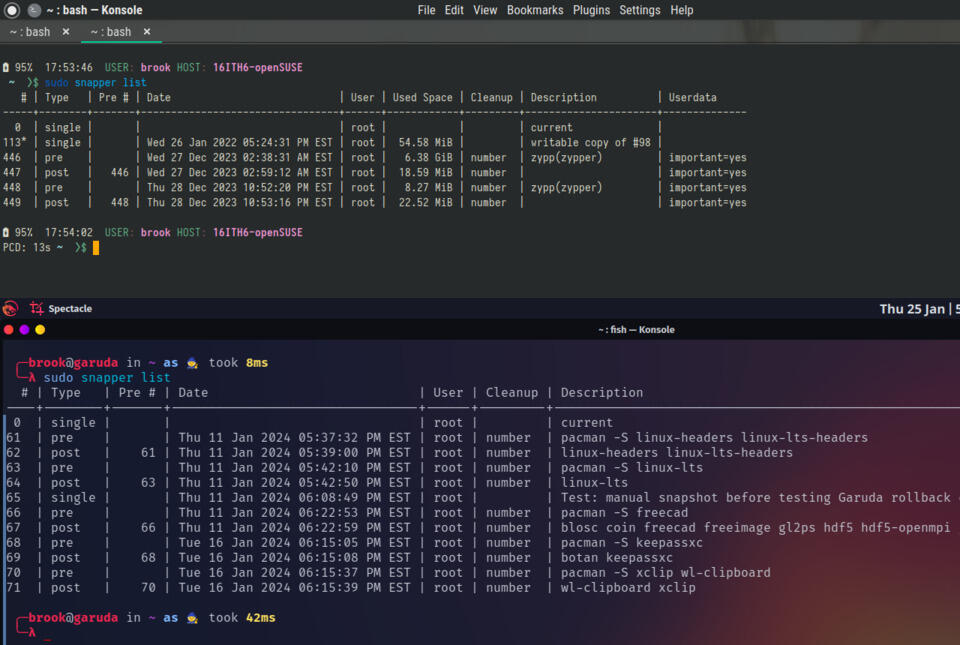Click 'writable copy of #98' description
The width and height of the screenshot is (960, 645).
[x=590, y=143]
